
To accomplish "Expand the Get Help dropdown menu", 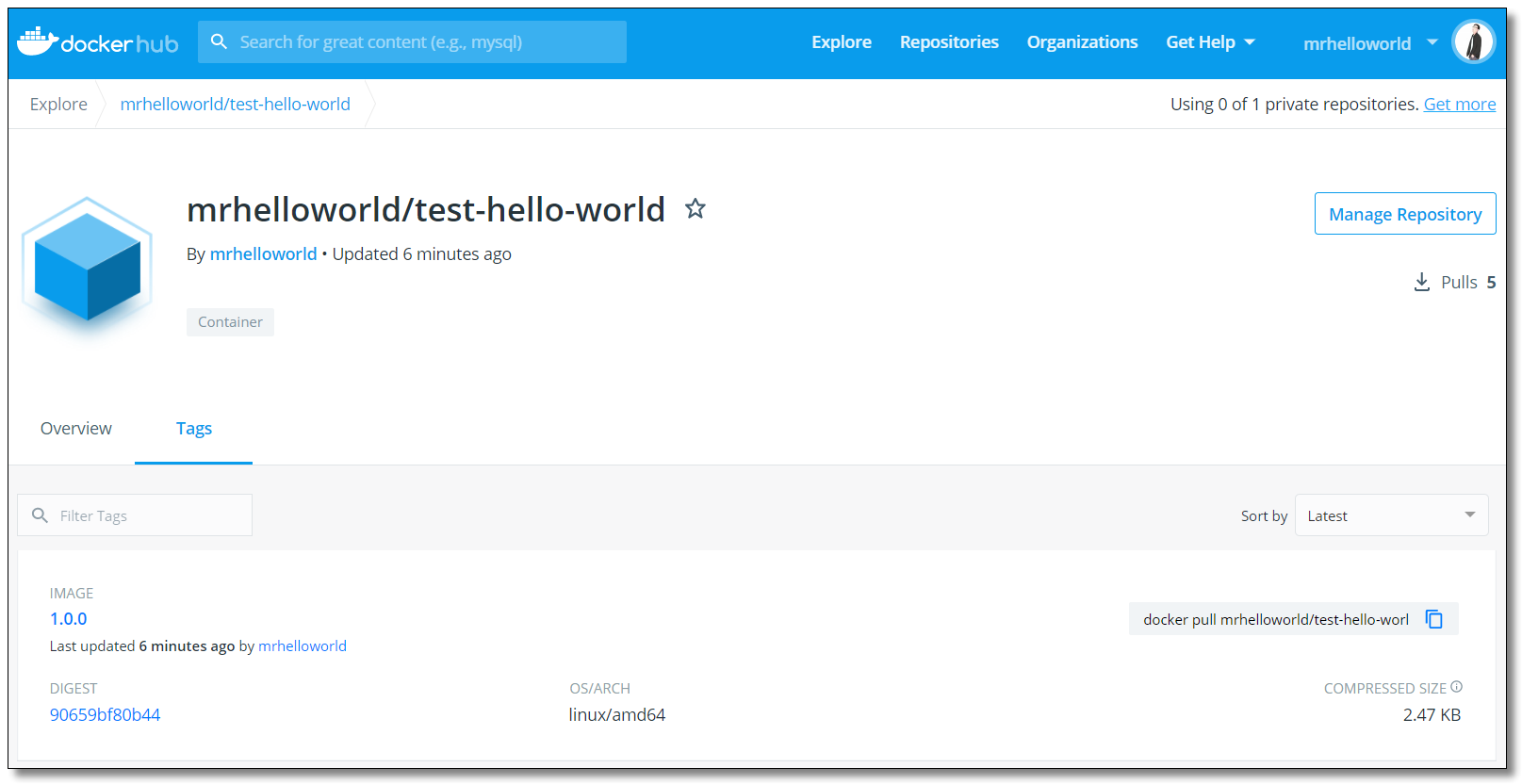I will point(1210,42).
